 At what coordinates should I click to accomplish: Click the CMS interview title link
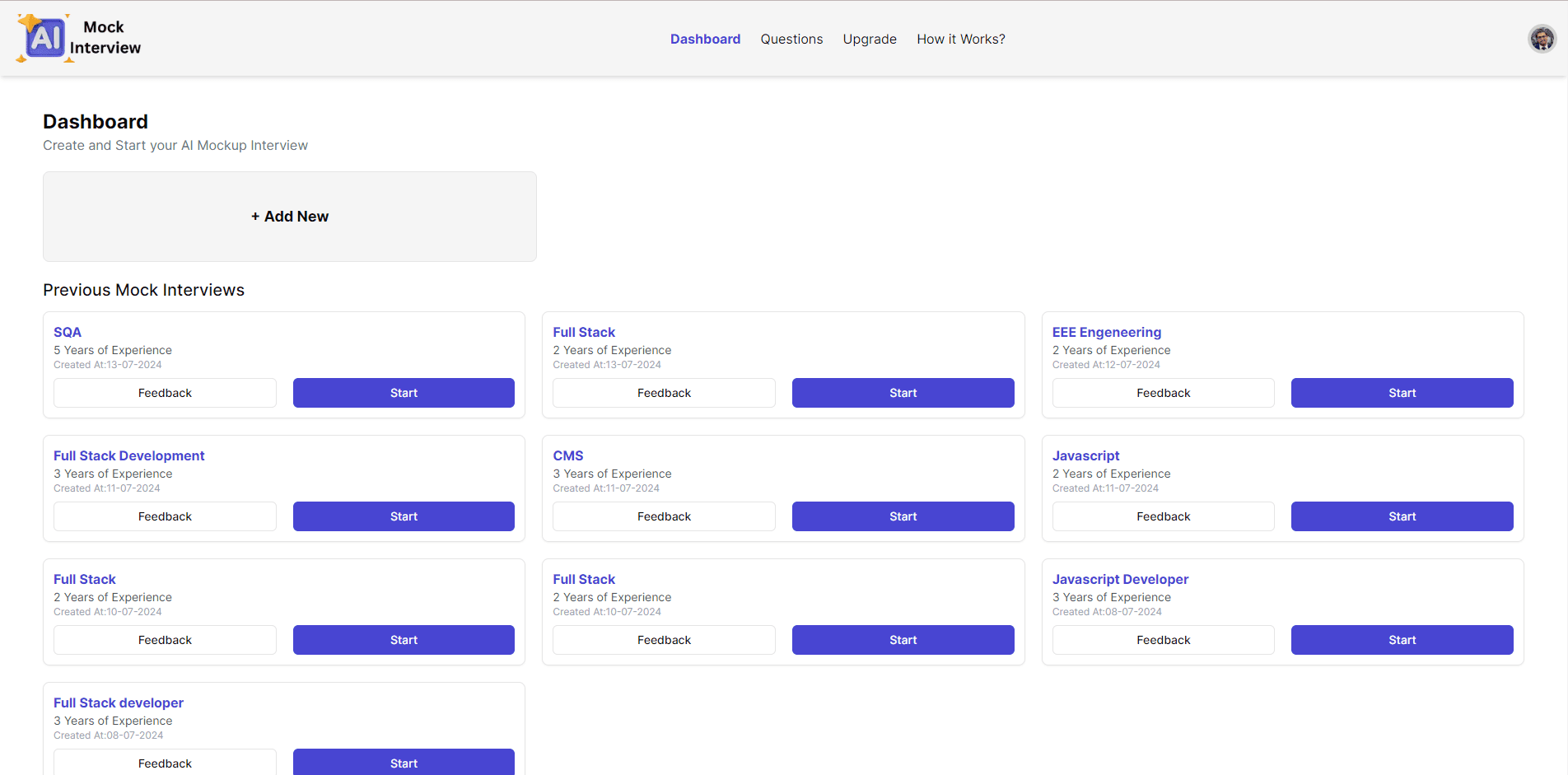[567, 455]
